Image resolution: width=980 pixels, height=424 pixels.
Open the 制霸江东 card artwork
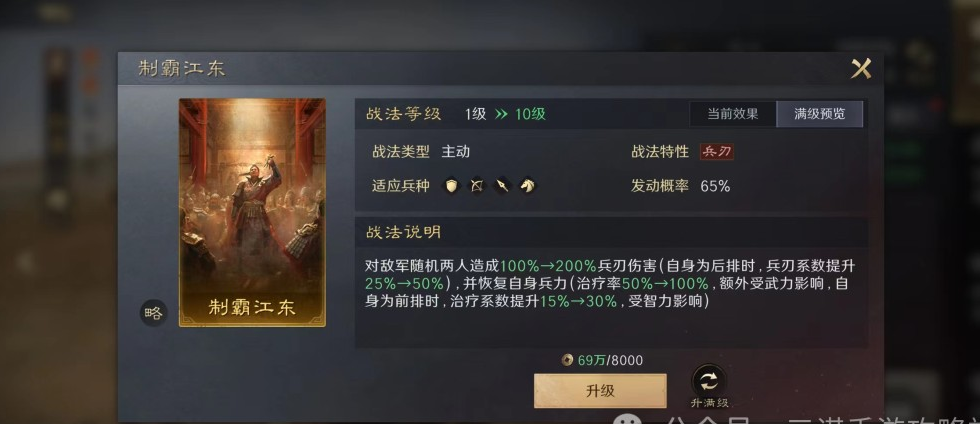tap(252, 213)
